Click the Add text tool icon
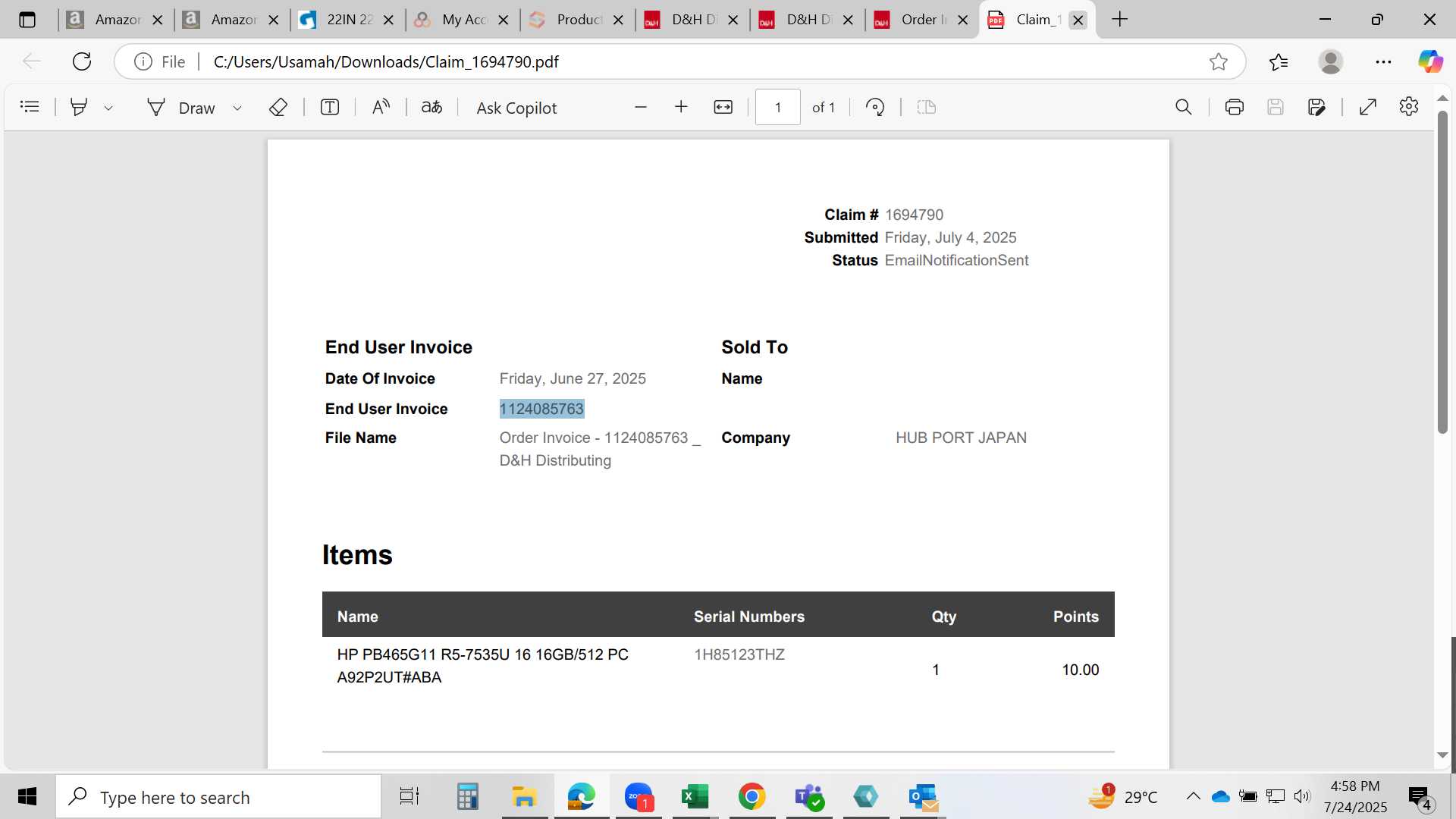Image resolution: width=1456 pixels, height=819 pixels. tap(330, 107)
